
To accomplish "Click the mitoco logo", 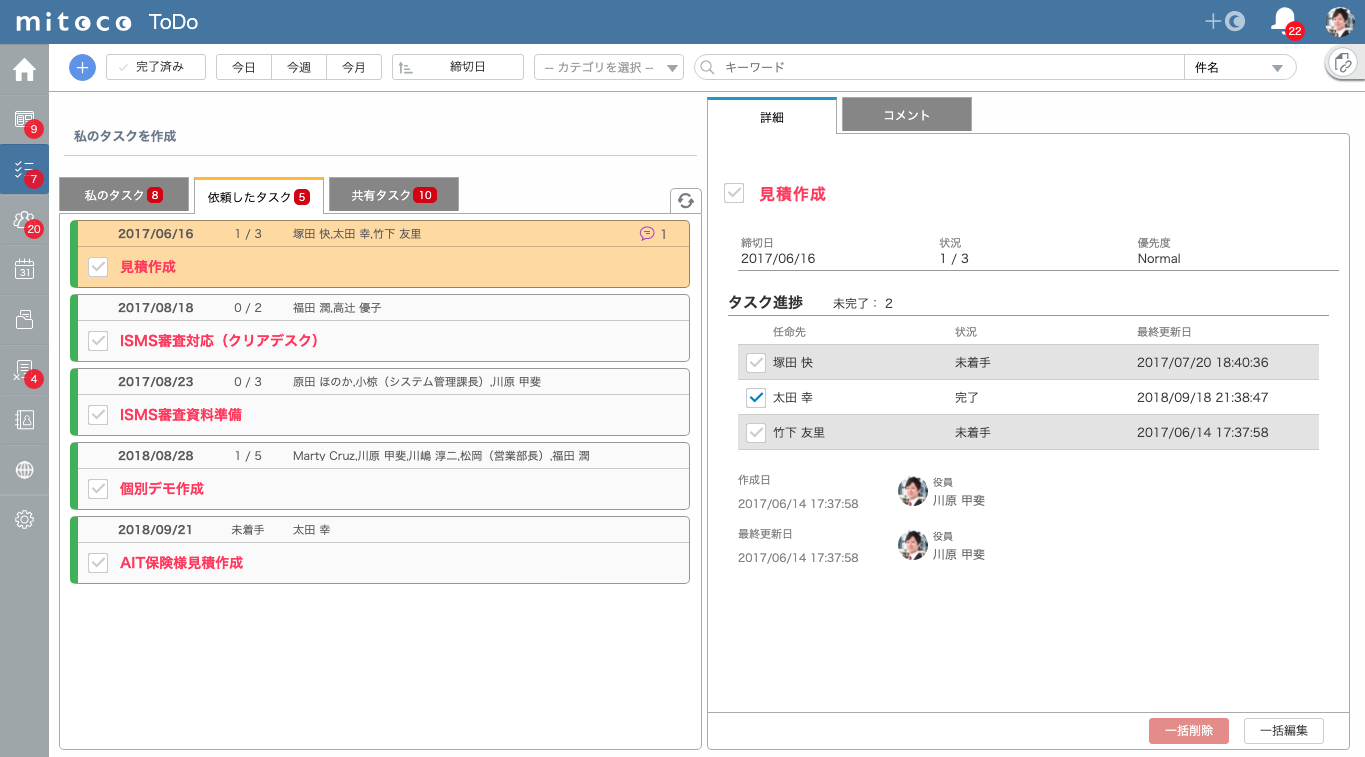I will [x=73, y=21].
